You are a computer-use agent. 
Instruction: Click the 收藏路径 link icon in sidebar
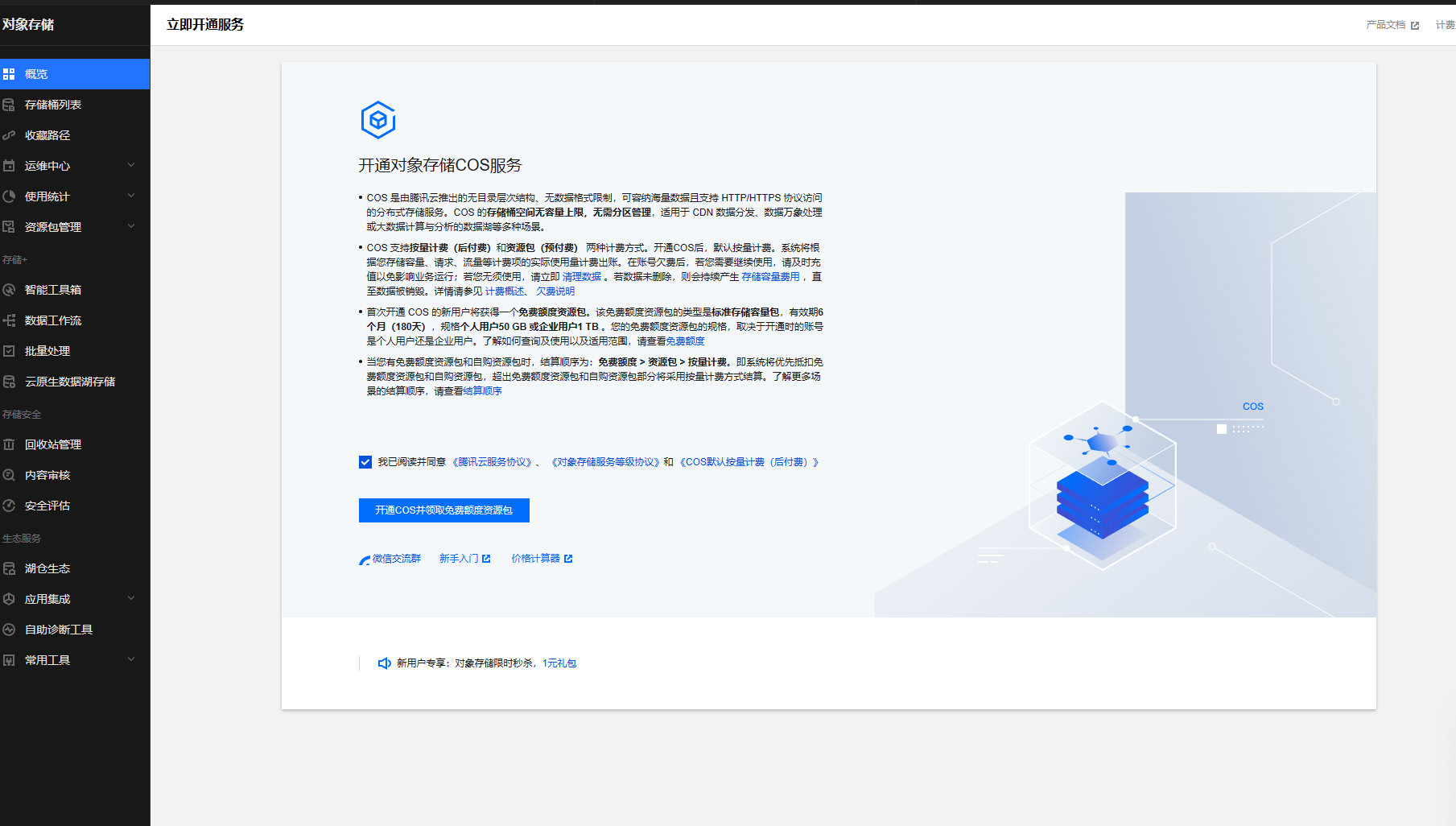tap(9, 135)
